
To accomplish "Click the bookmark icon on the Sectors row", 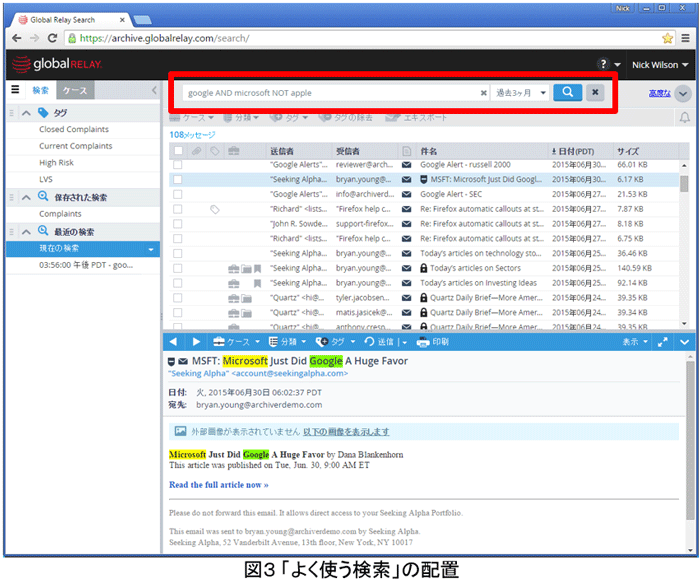I will [258, 268].
